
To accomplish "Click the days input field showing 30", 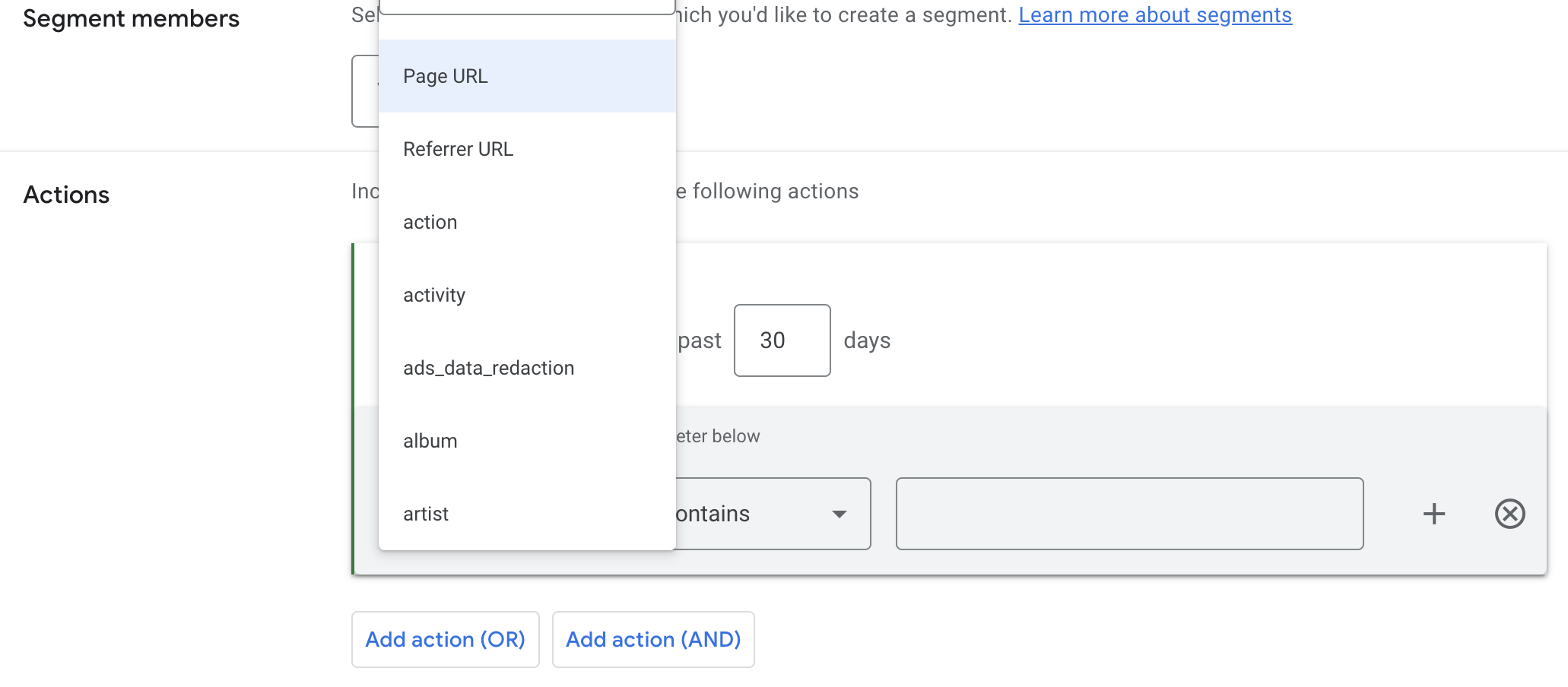I will click(x=782, y=340).
